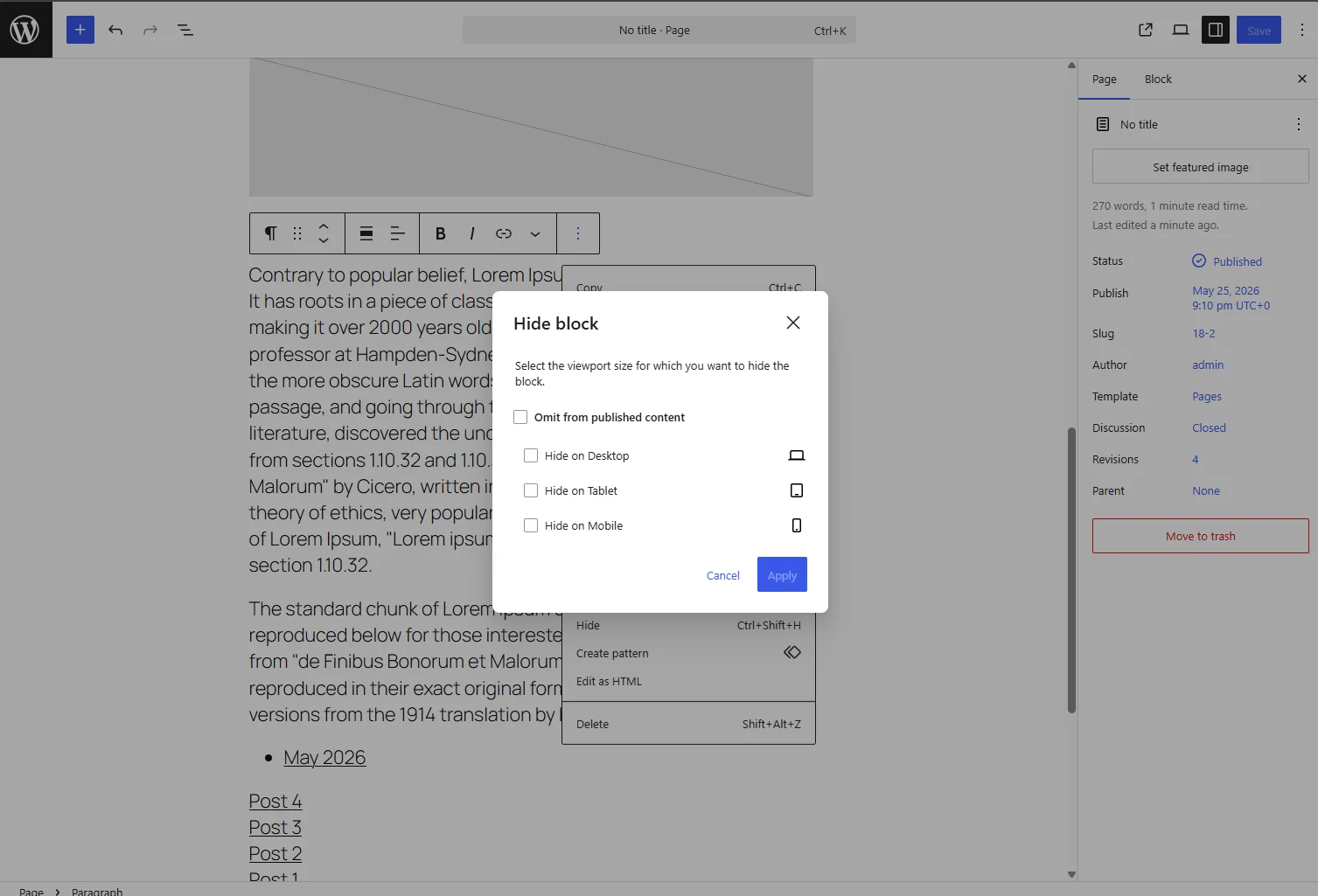This screenshot has width=1318, height=896.
Task: Move the block down
Action: [324, 240]
